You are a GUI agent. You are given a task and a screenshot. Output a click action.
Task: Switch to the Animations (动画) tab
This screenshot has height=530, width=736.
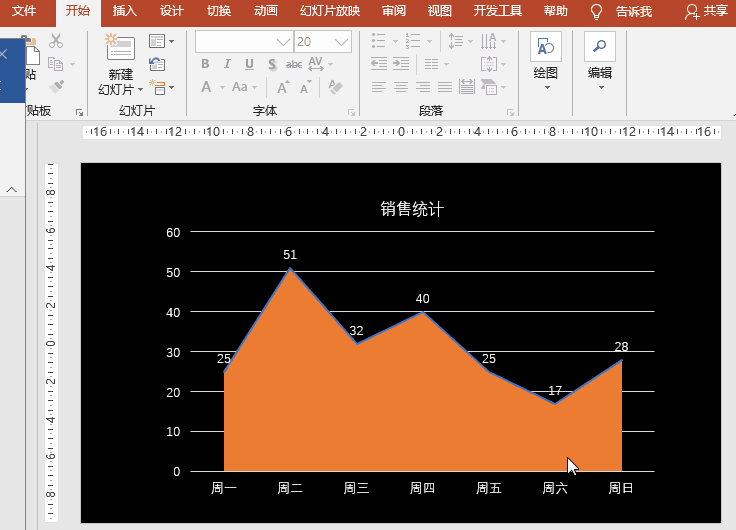(x=266, y=11)
